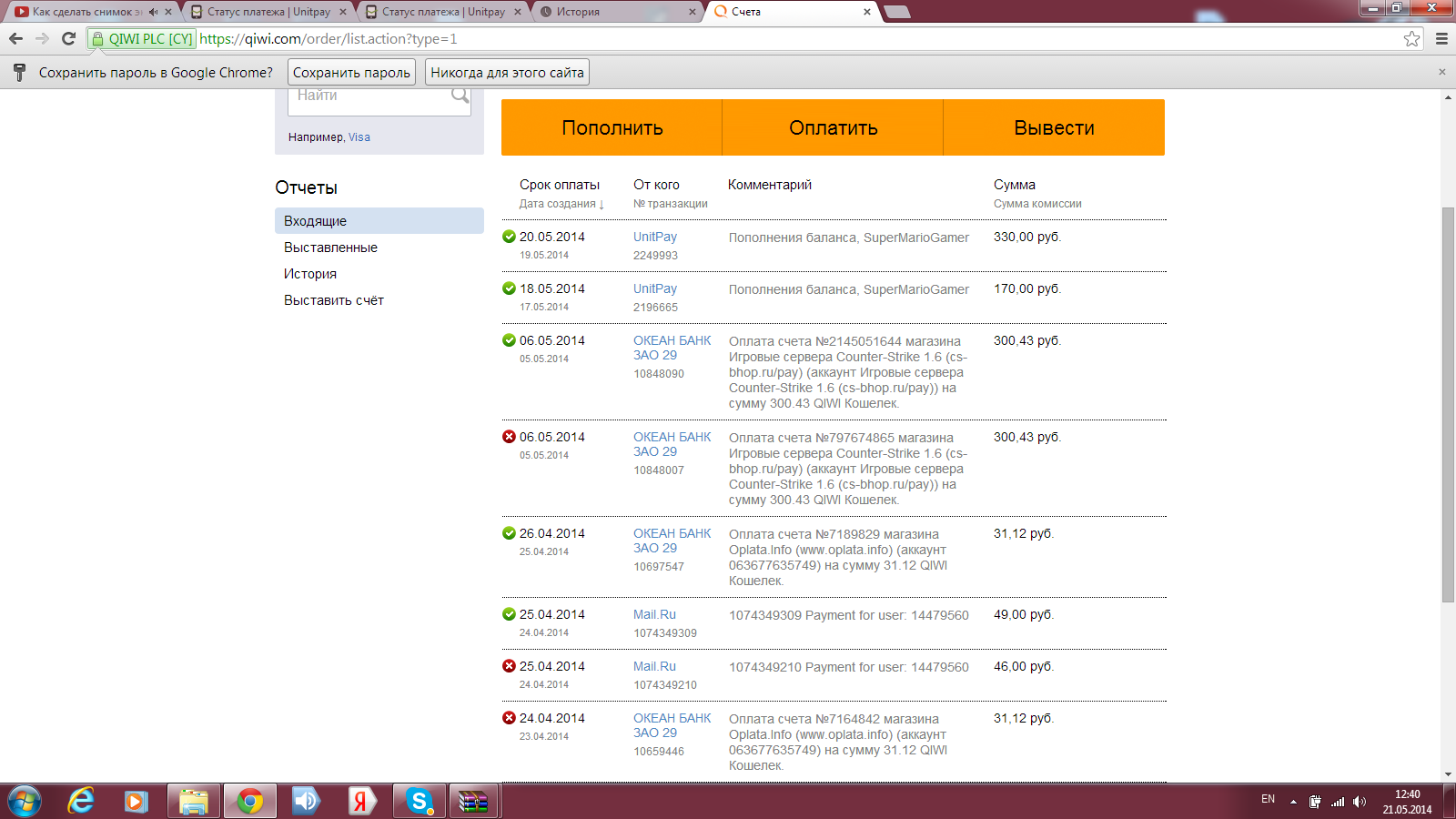Screen dimensions: 1456x819
Task: Open WinRAR from the taskbar
Action: [474, 801]
